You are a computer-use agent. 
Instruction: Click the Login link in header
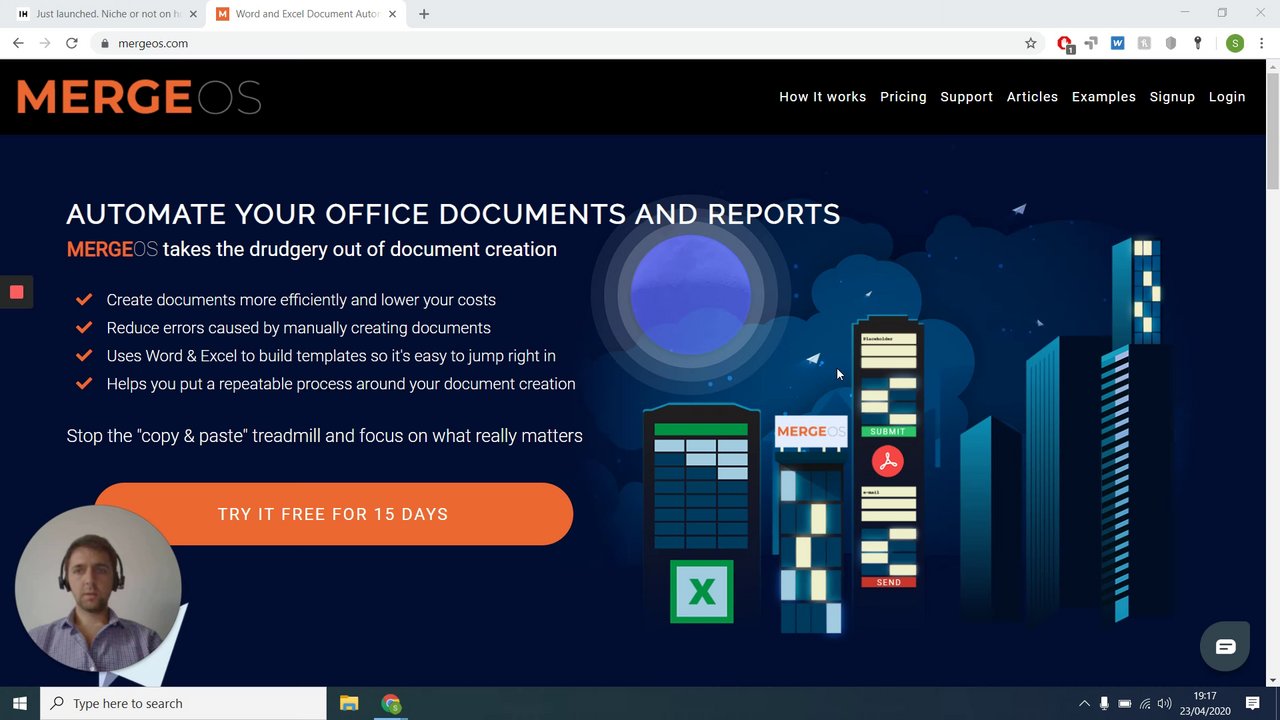[1226, 97]
